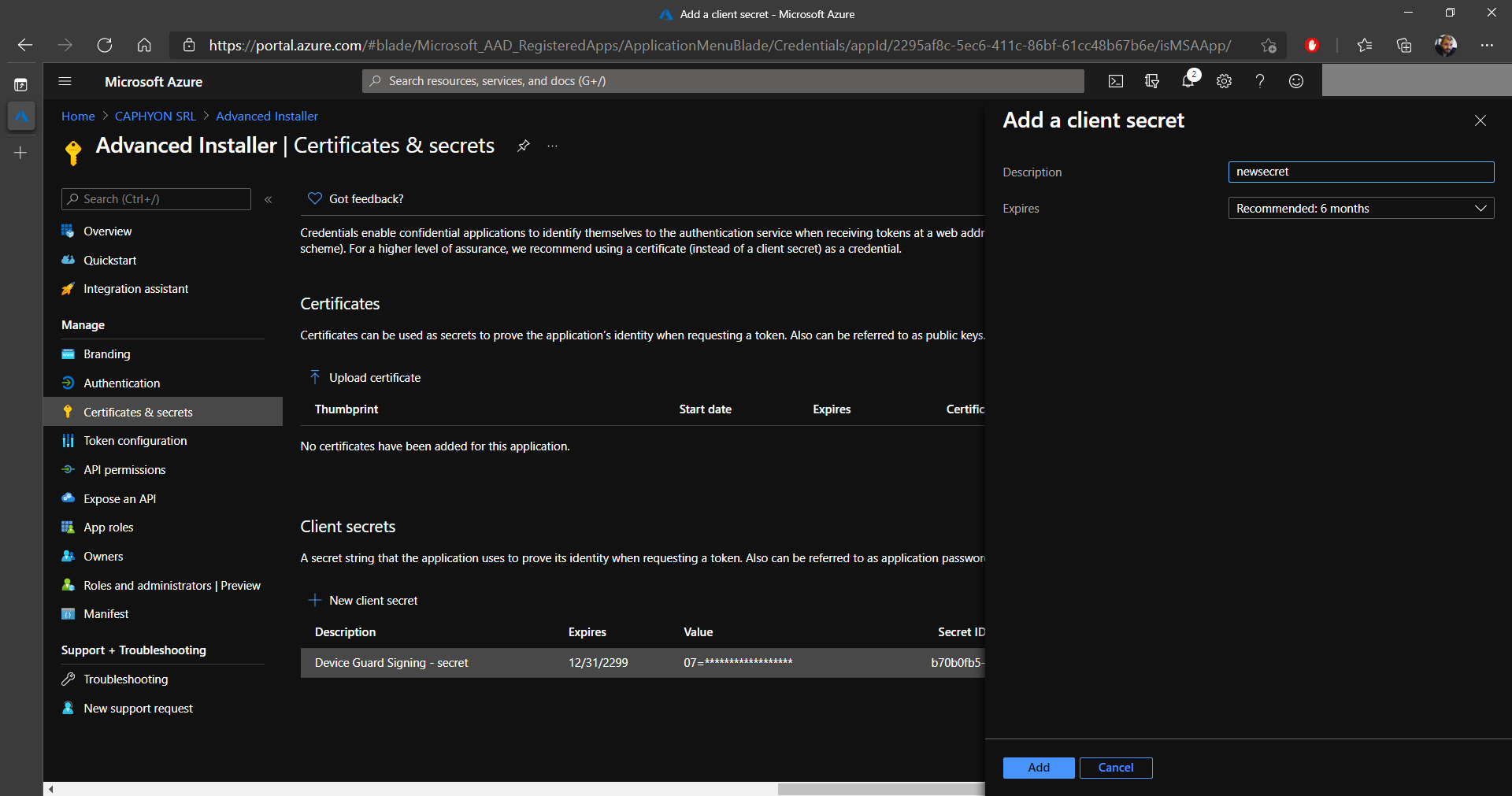Select Device Guard Signing - secret row
Image resolution: width=1512 pixels, height=796 pixels.
click(643, 663)
